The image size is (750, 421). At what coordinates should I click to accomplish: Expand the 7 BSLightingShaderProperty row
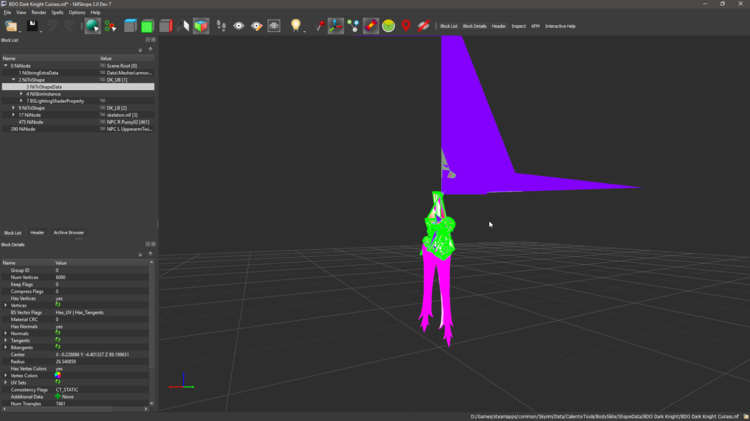pyautogui.click(x=21, y=101)
